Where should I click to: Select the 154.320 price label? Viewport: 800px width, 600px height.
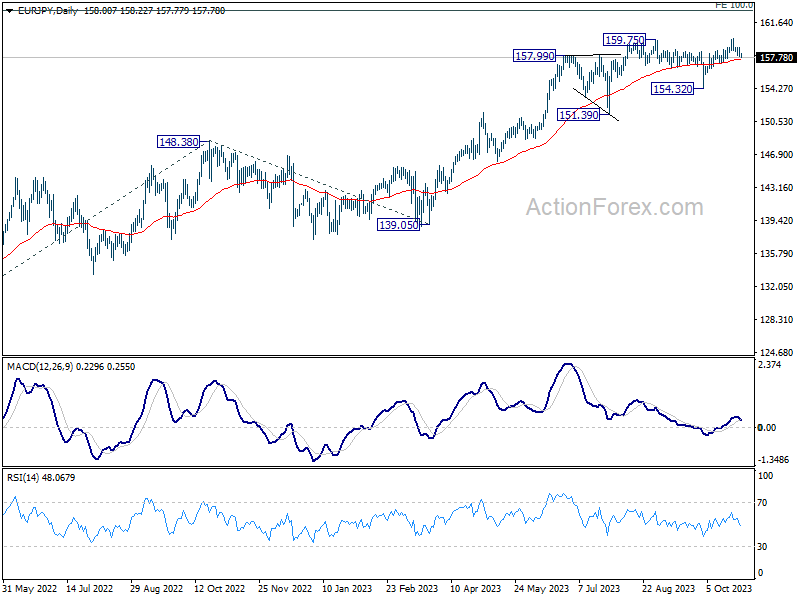tap(673, 89)
